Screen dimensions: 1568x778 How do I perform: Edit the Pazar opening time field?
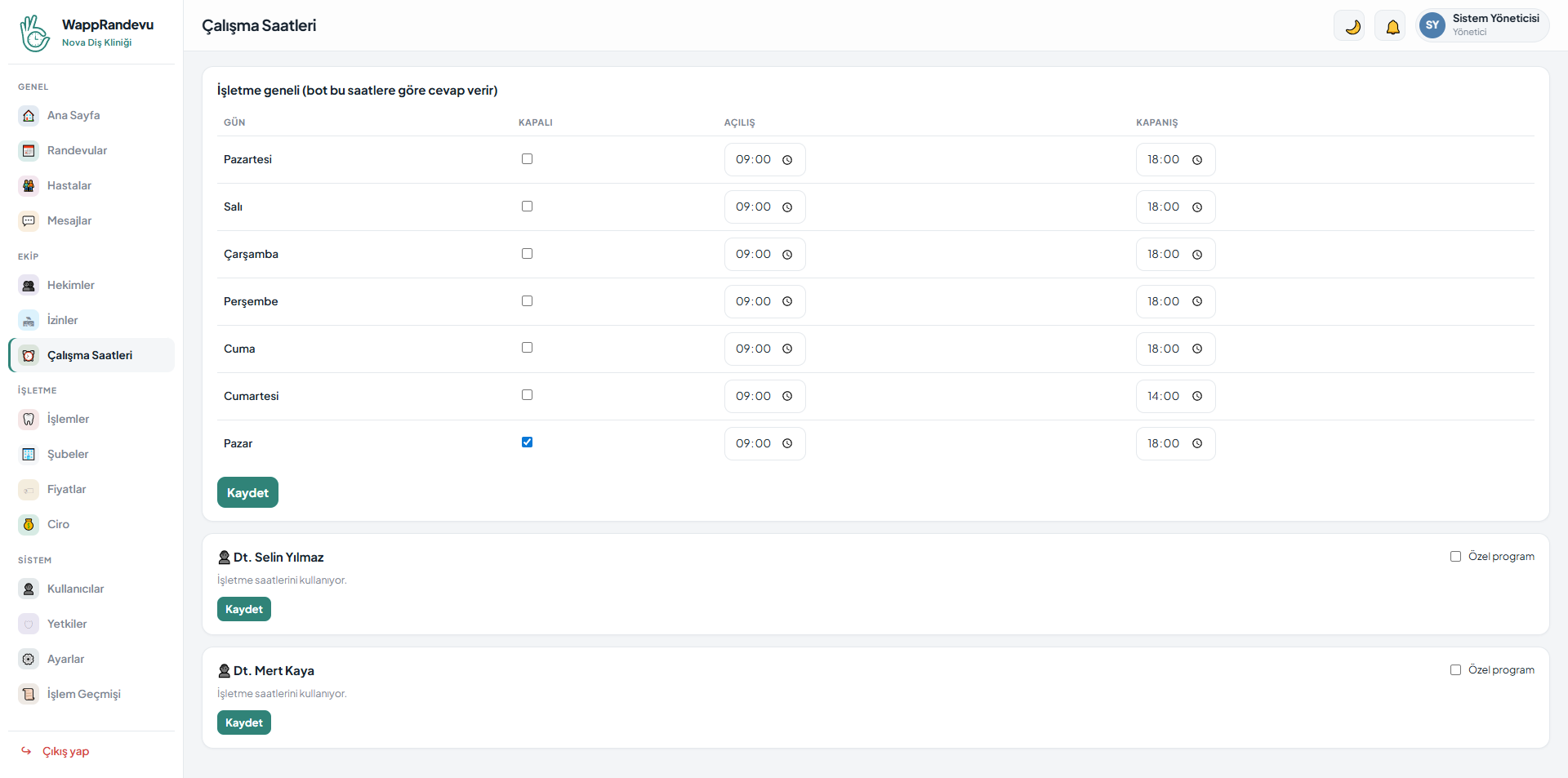click(764, 443)
